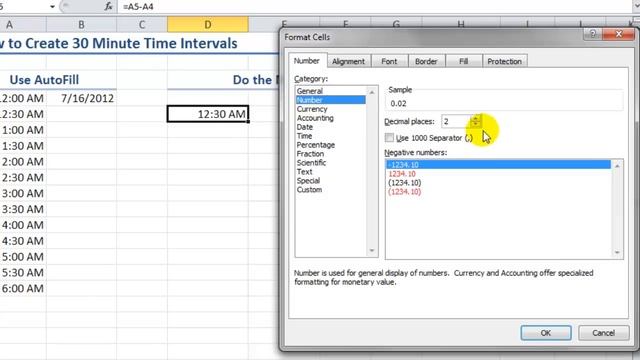Select Date in the Category list
Screen dimensions: 640x360
(331, 127)
